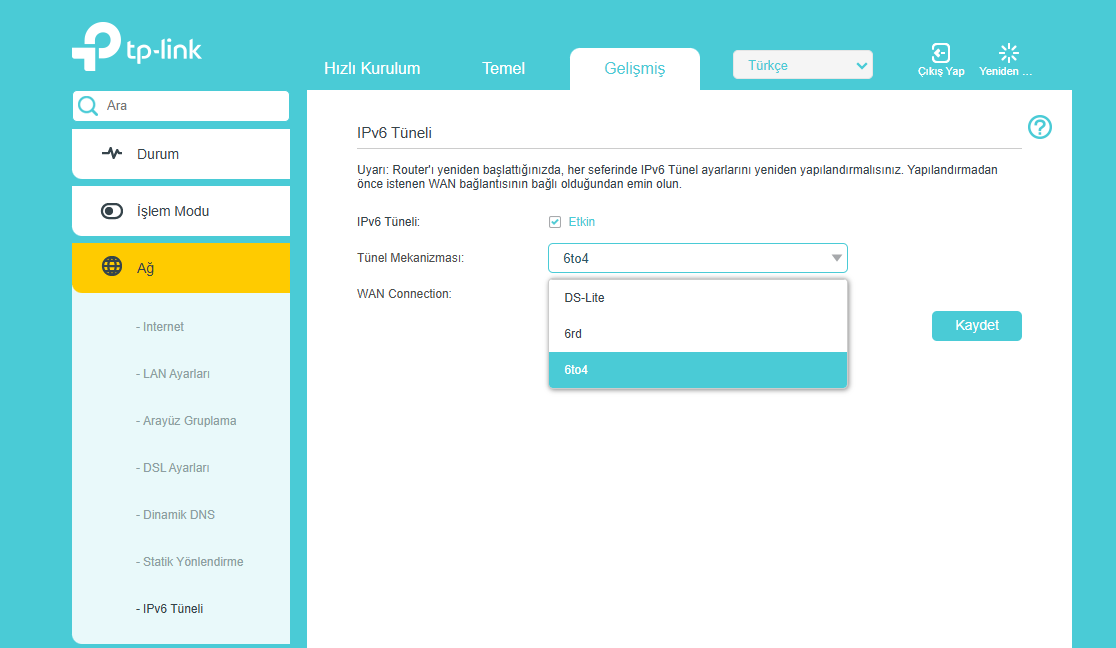This screenshot has height=648, width=1116.
Task: Switch to the Temel tab
Action: click(503, 68)
